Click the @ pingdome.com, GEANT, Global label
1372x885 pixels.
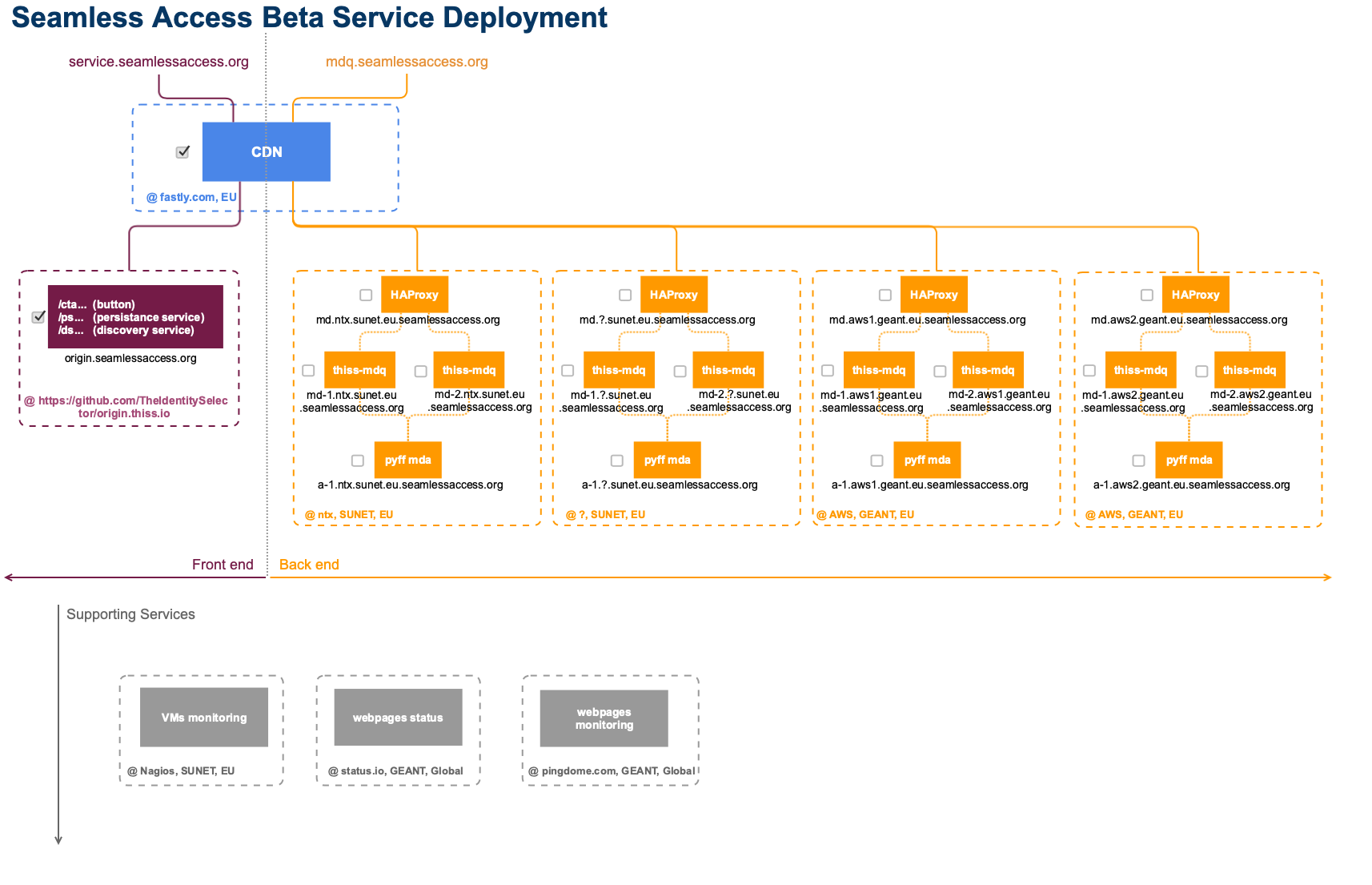pos(612,770)
